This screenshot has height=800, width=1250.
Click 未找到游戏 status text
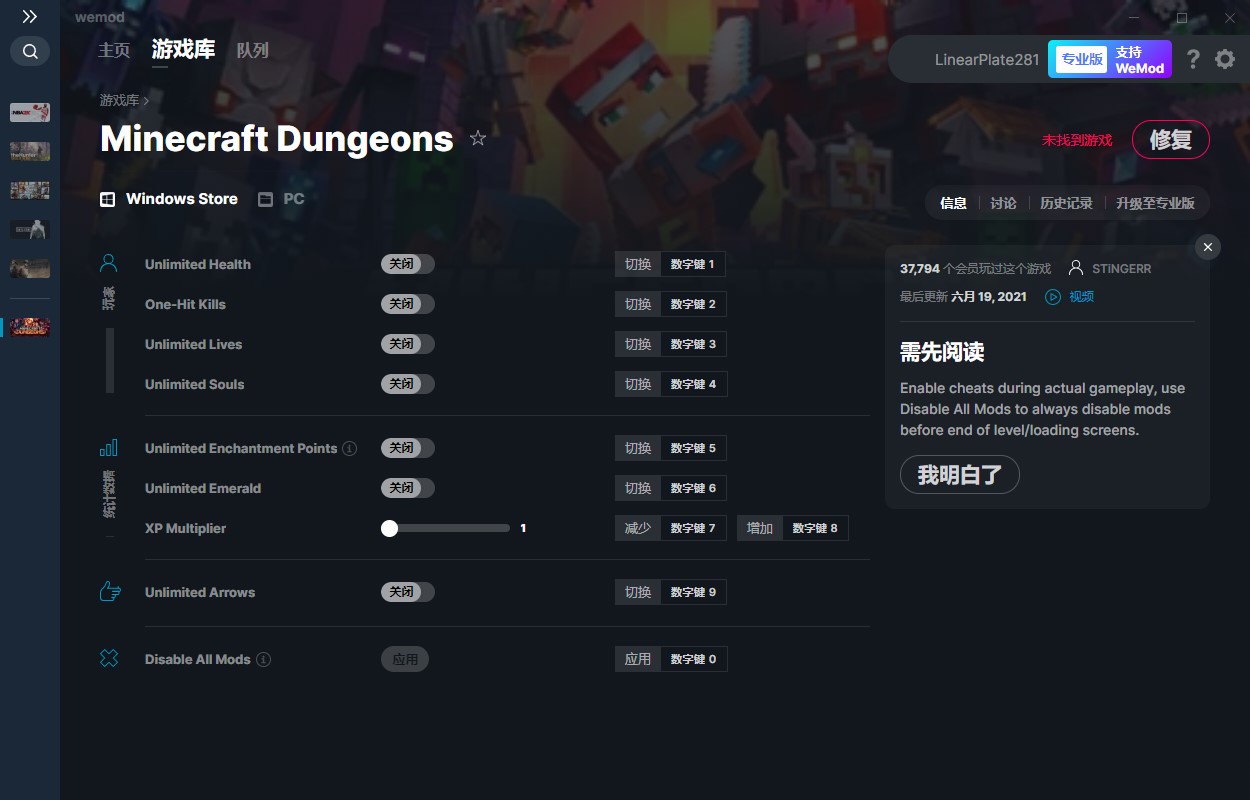1077,140
